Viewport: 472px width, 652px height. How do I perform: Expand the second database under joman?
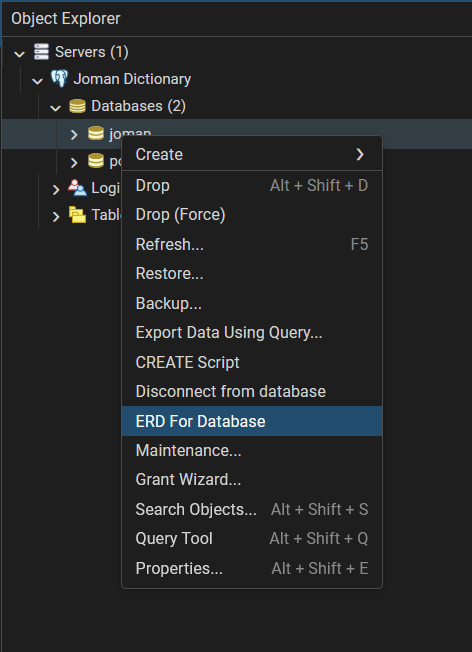pos(74,162)
